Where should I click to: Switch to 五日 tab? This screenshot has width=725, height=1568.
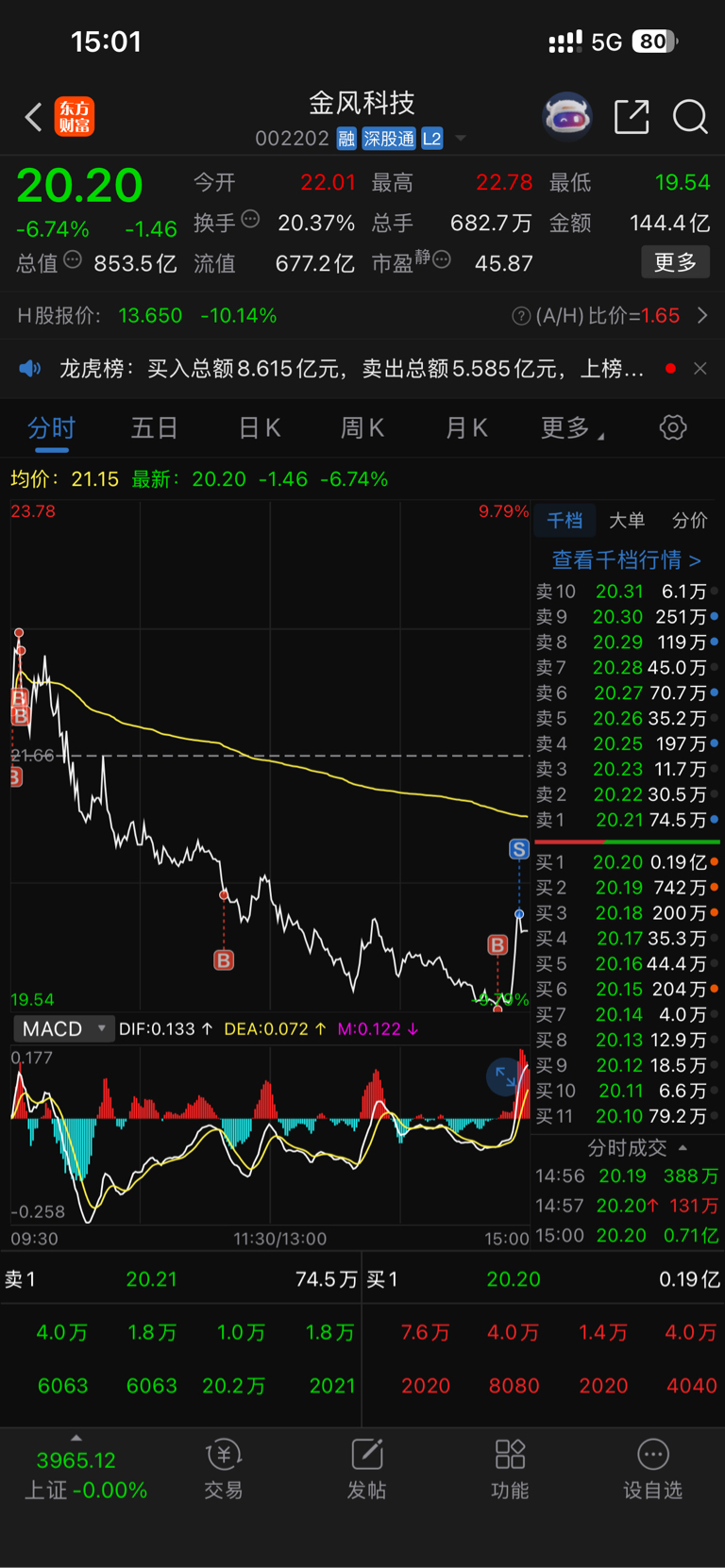pyautogui.click(x=154, y=428)
